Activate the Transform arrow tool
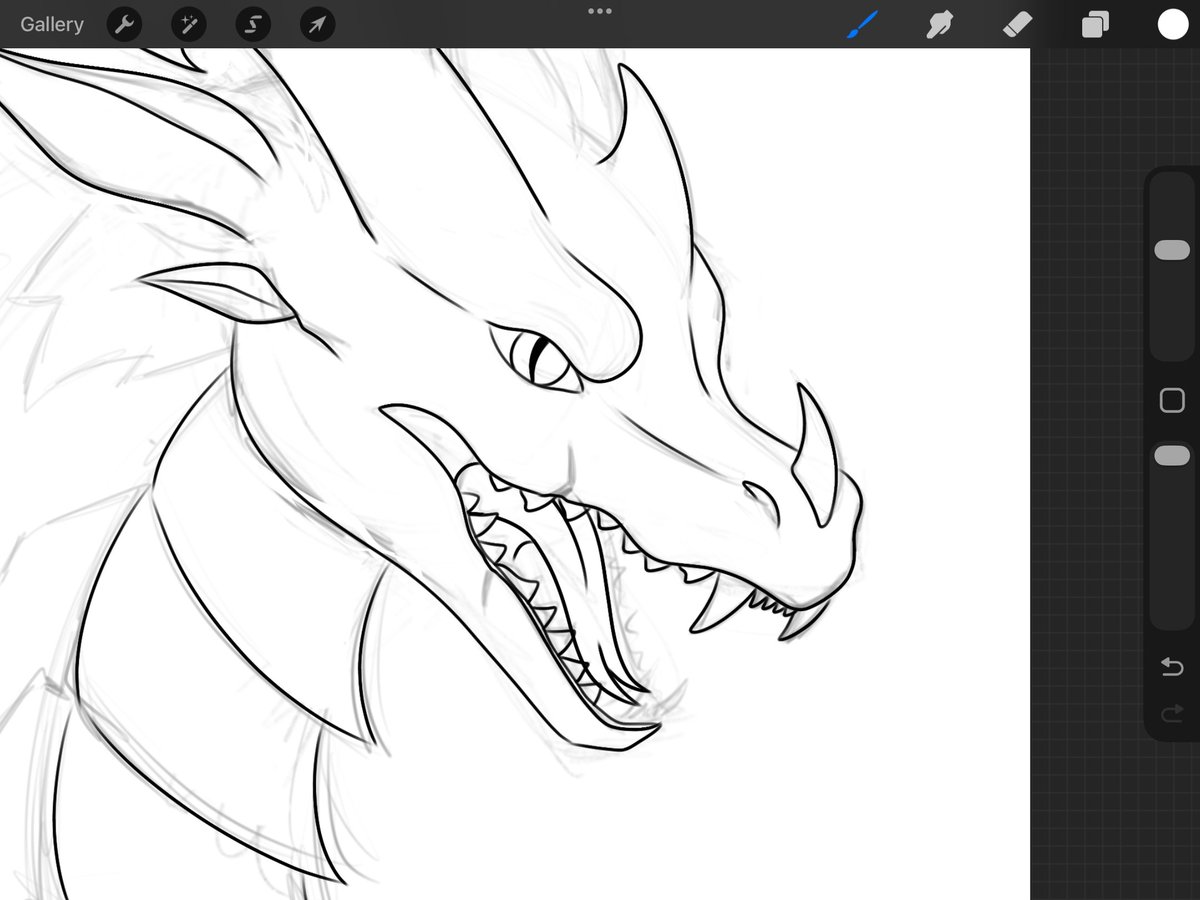1200x900 pixels. coord(317,25)
